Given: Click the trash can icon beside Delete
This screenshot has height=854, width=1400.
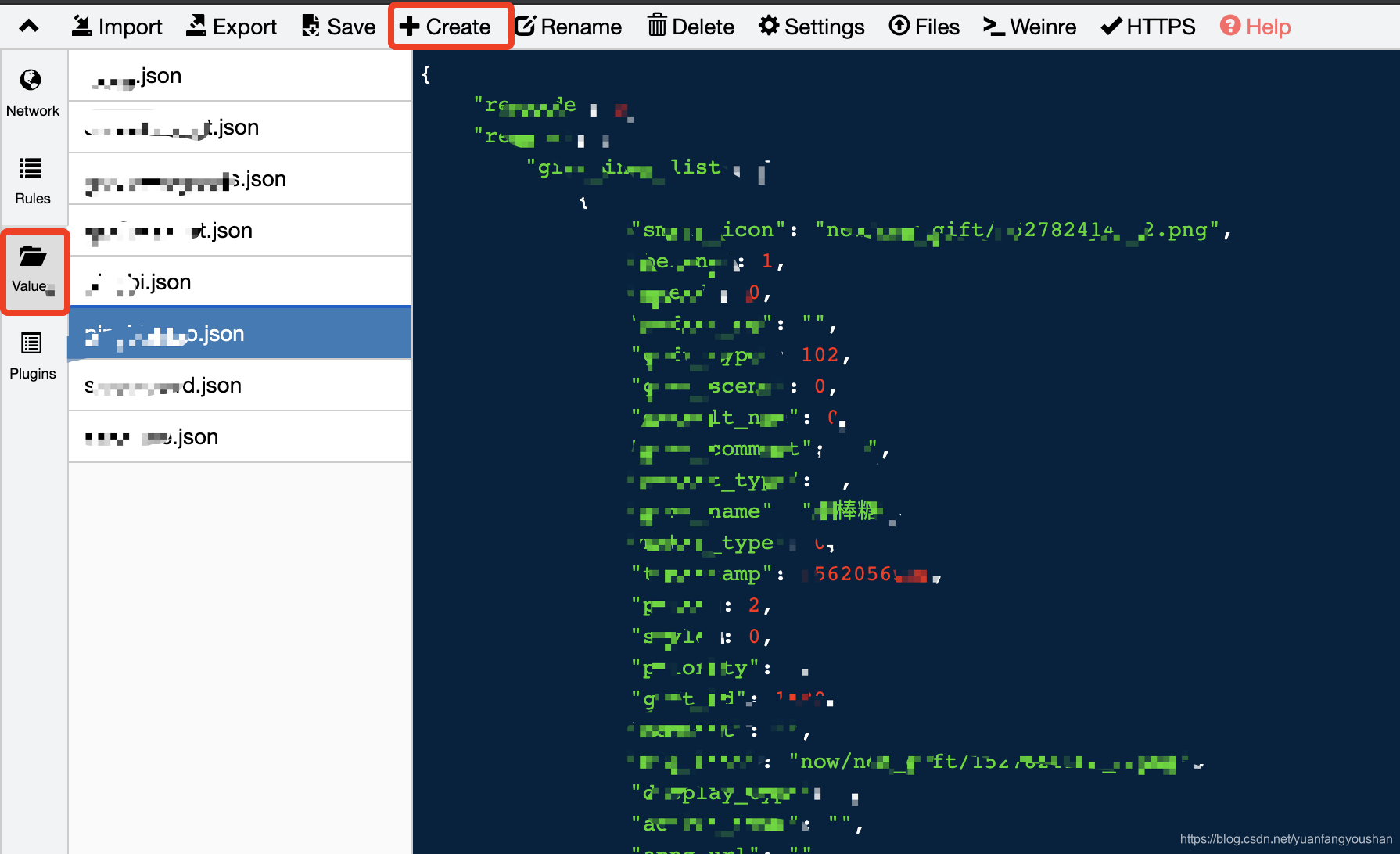Looking at the screenshot, I should click(657, 26).
